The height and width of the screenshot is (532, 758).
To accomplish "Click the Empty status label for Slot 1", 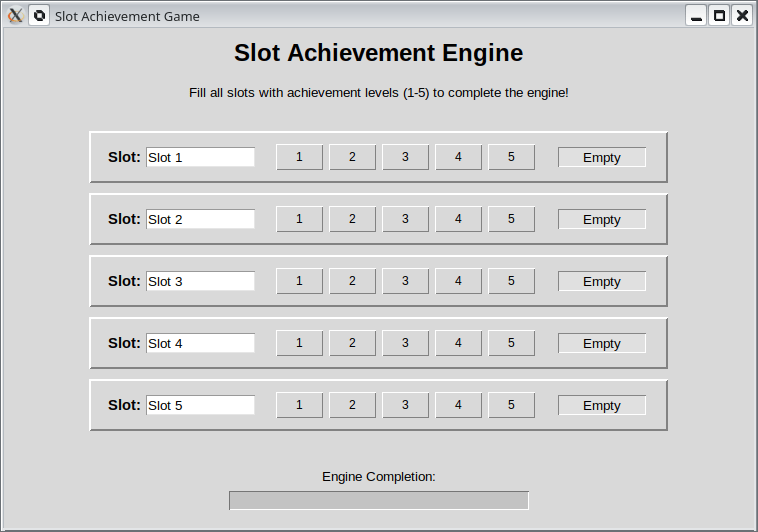I will (x=601, y=157).
